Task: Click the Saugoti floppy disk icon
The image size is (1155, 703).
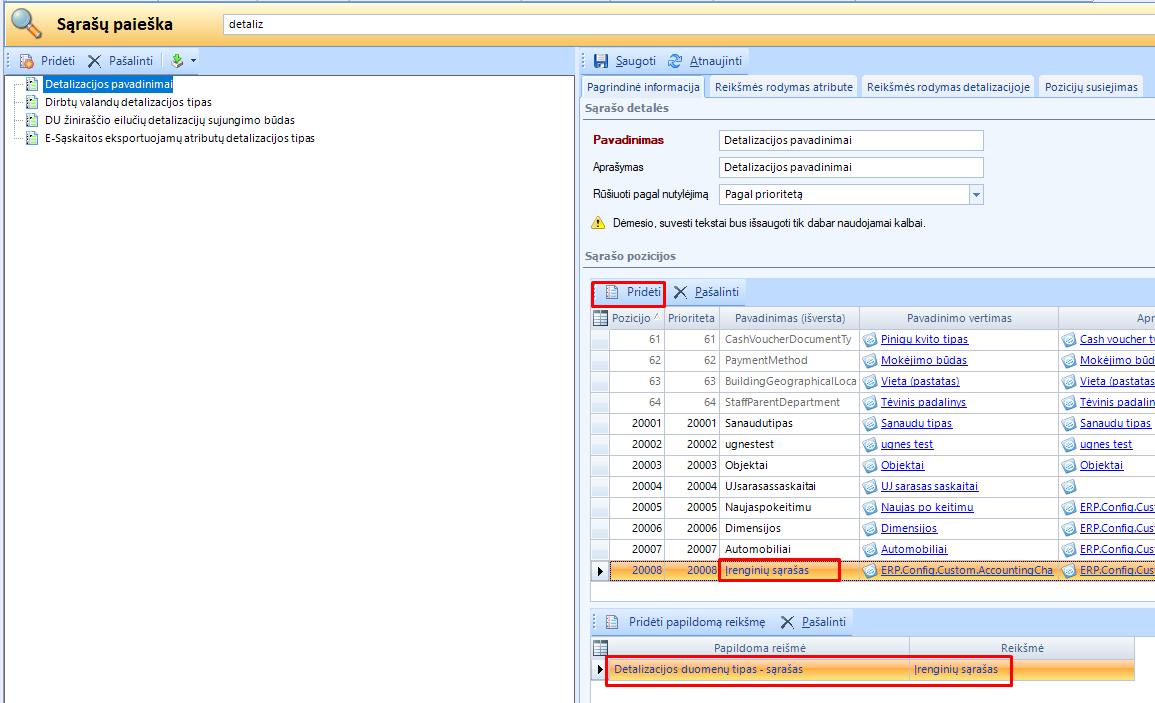Action: [602, 60]
